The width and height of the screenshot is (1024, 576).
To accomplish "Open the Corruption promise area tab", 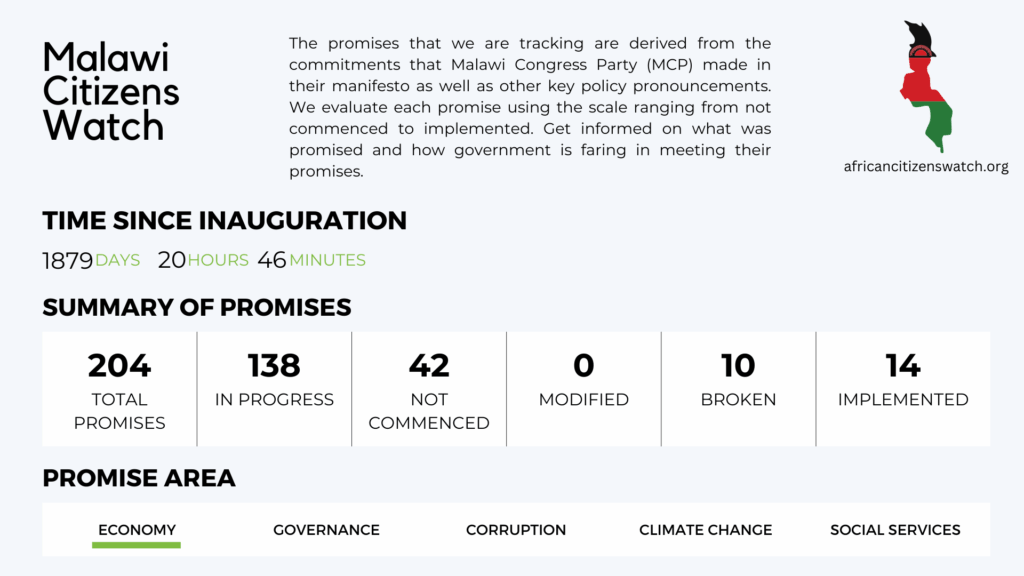I will (x=516, y=530).
